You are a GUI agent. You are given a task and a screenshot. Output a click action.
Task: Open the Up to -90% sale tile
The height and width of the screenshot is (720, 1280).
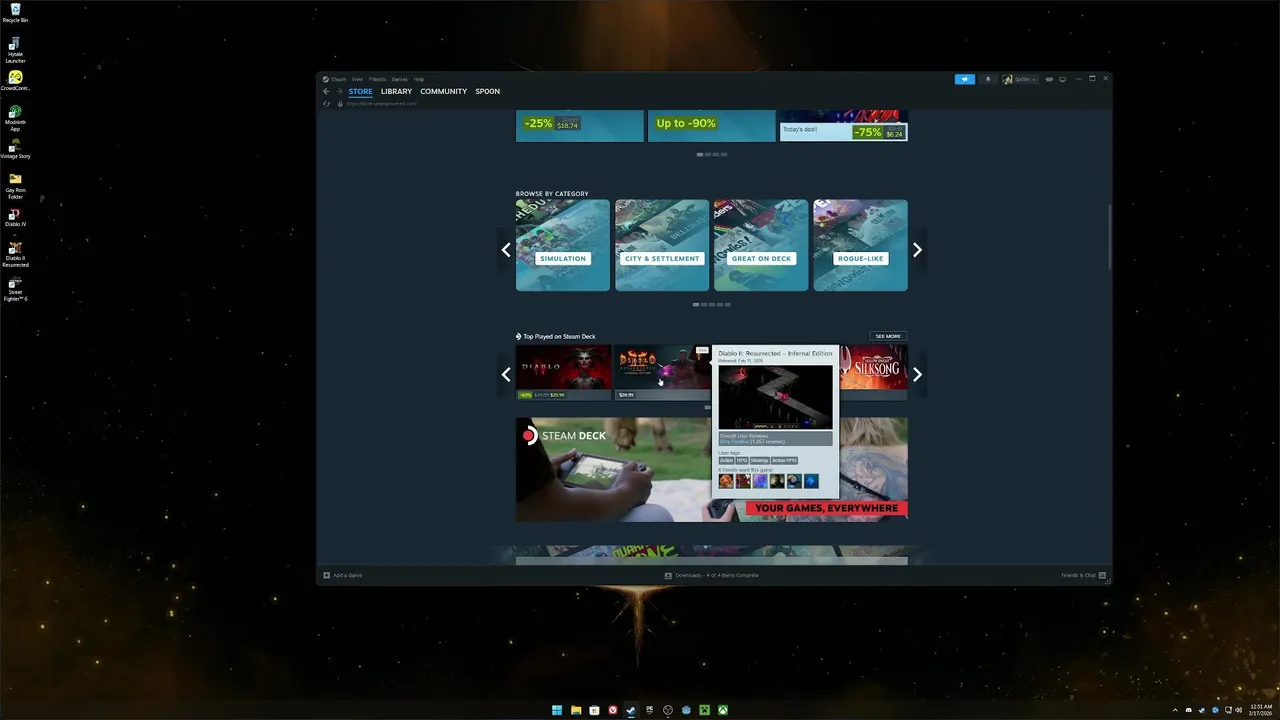click(x=711, y=125)
